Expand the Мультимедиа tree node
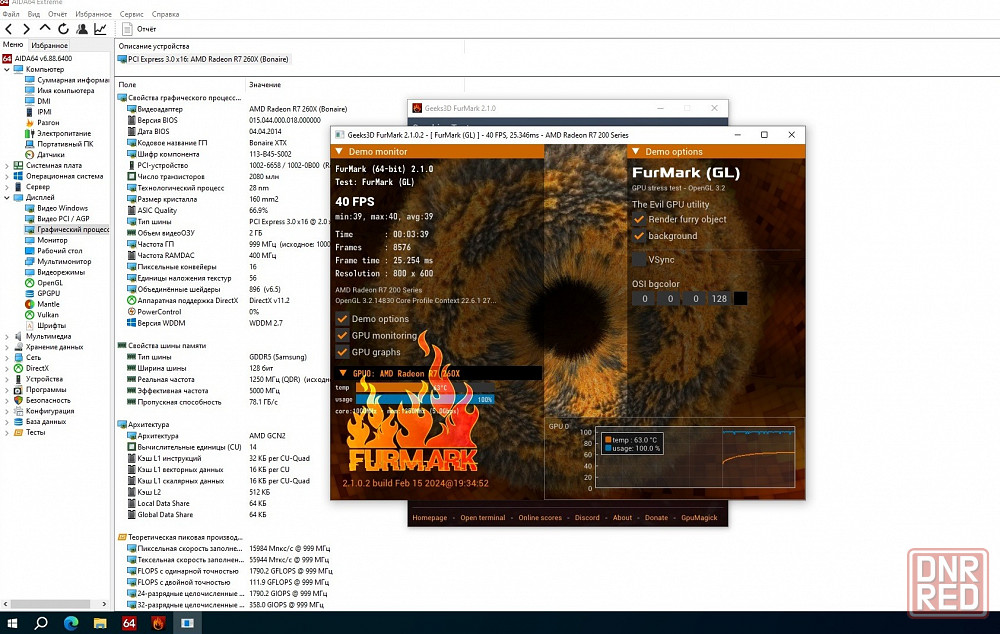This screenshot has width=1000, height=634. [6, 336]
